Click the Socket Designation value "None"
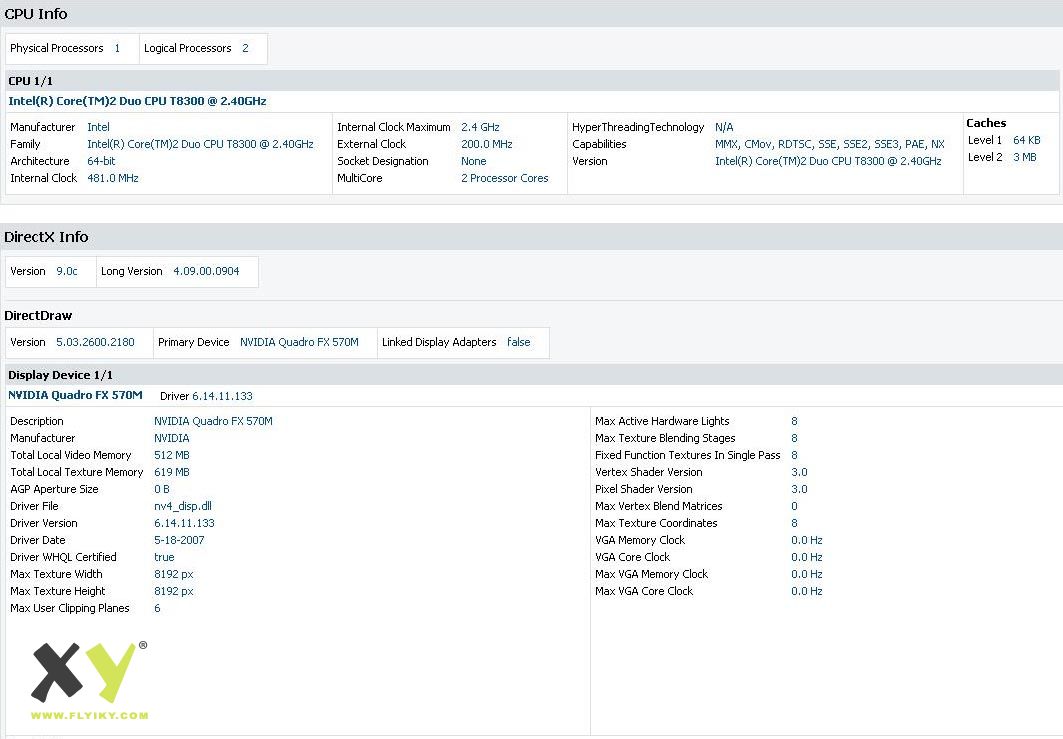The image size is (1063, 739). (473, 161)
